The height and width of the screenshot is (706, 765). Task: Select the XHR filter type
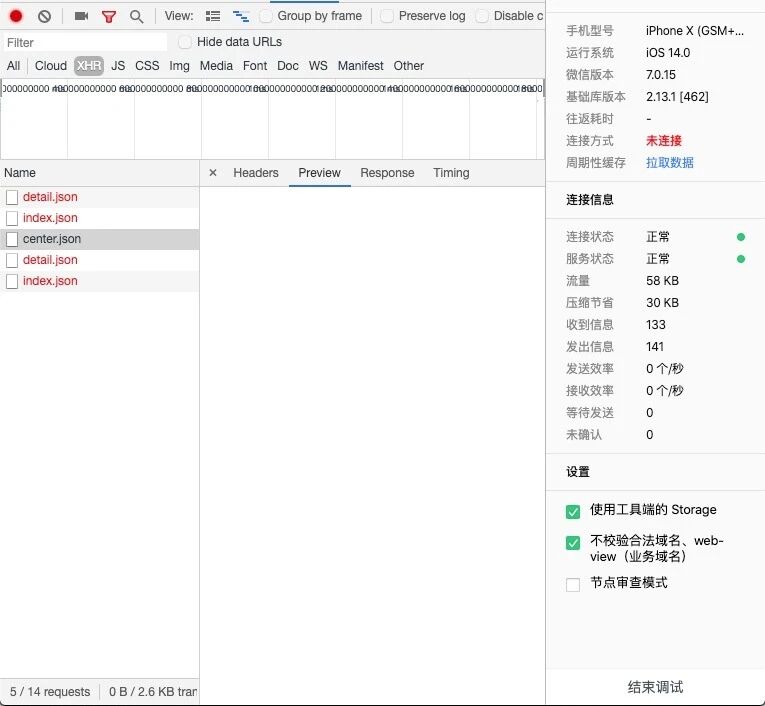89,66
